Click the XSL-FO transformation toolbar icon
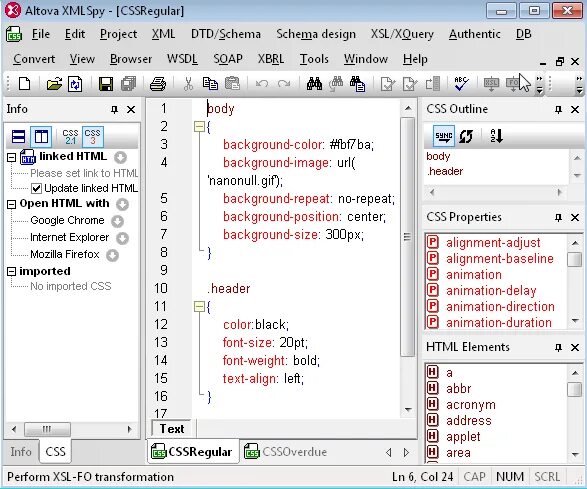The image size is (587, 489). click(x=513, y=83)
